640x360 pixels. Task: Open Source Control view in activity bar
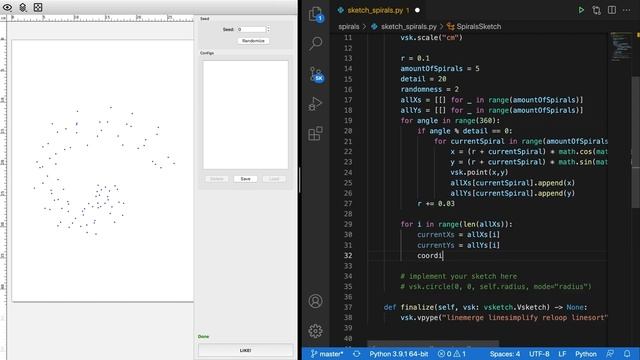pos(316,74)
